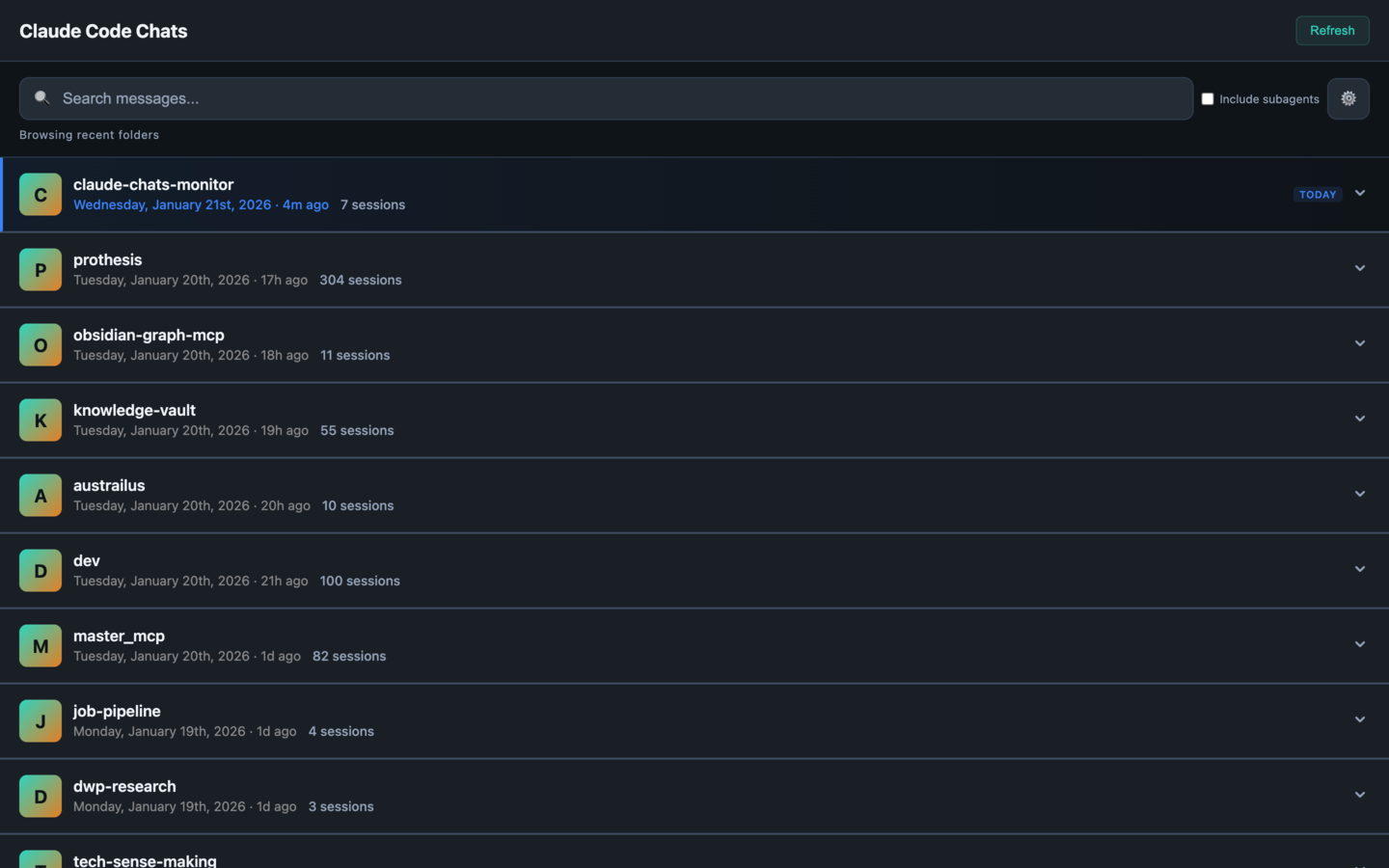The image size is (1389, 868).
Task: Select the claude-chats-monitor folder name
Action: click(x=153, y=184)
